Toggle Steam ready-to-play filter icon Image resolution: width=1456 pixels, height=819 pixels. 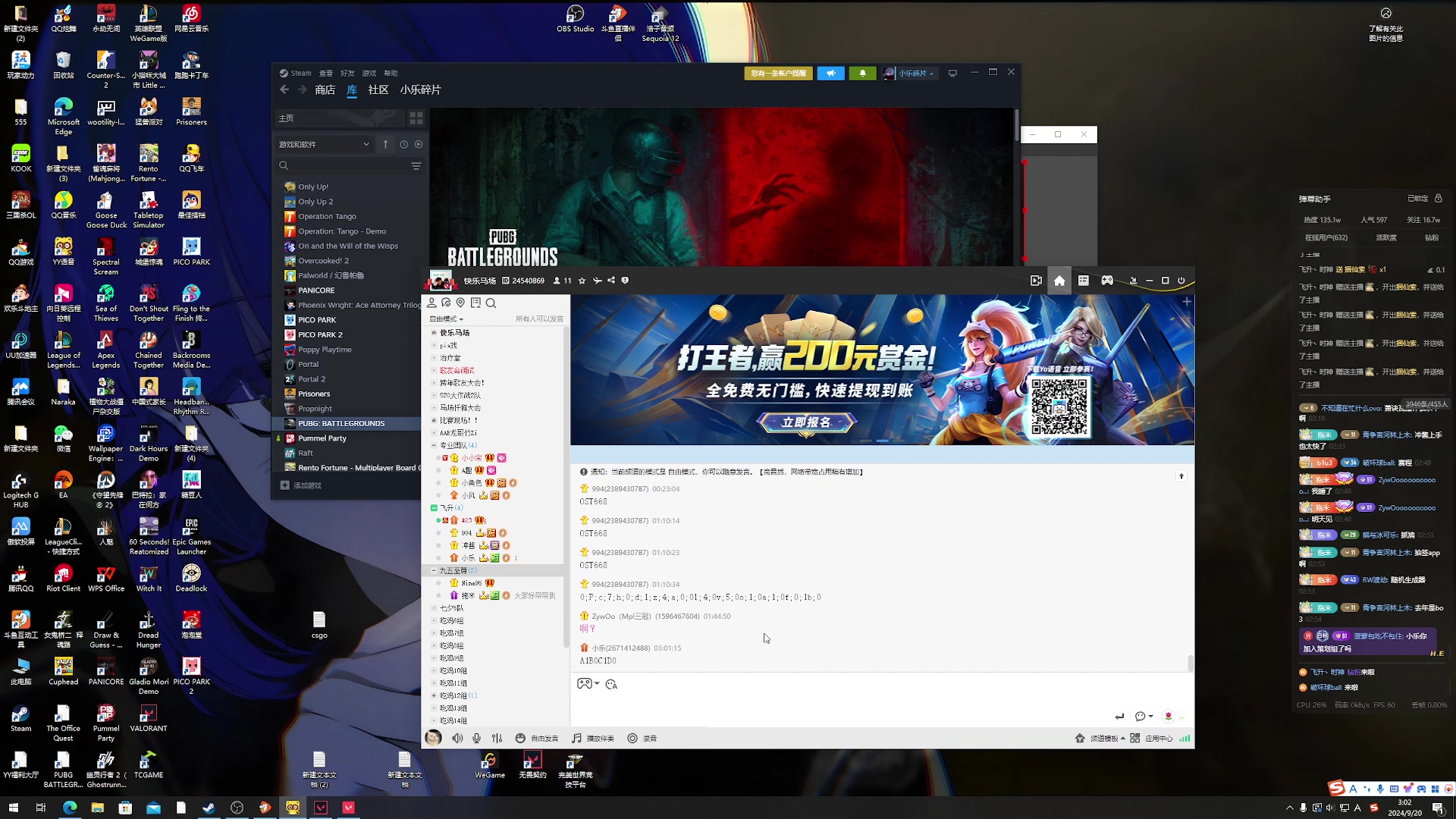click(x=419, y=144)
